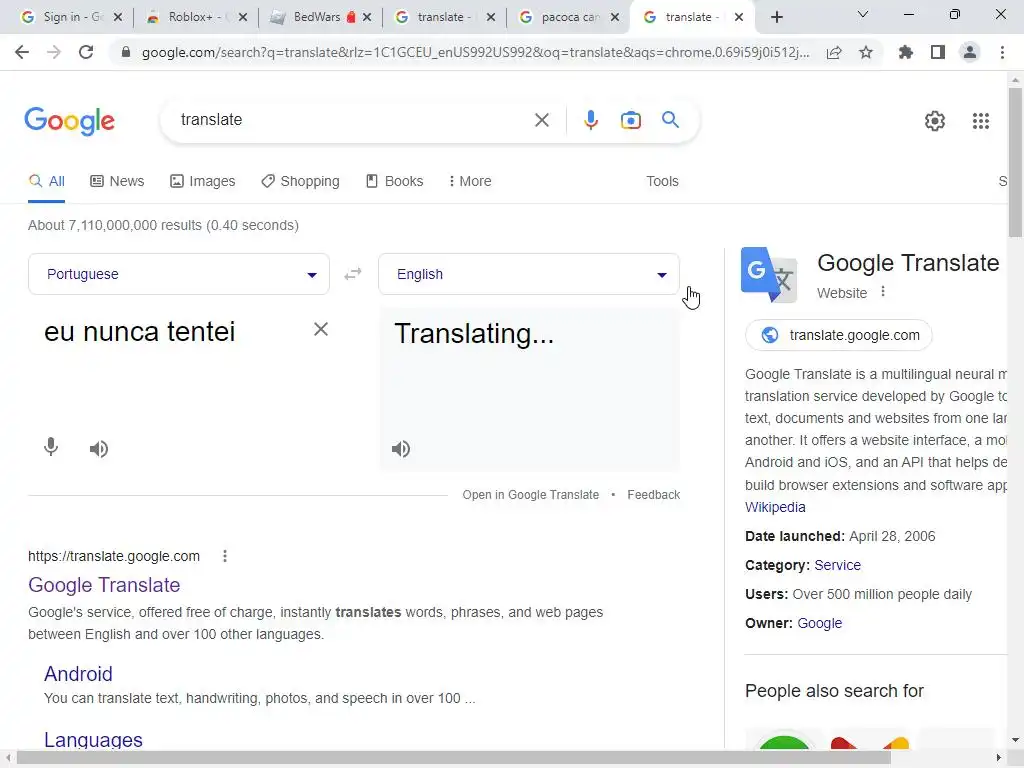Toggle the Chrome side panel
The image size is (1024, 768).
point(938,52)
